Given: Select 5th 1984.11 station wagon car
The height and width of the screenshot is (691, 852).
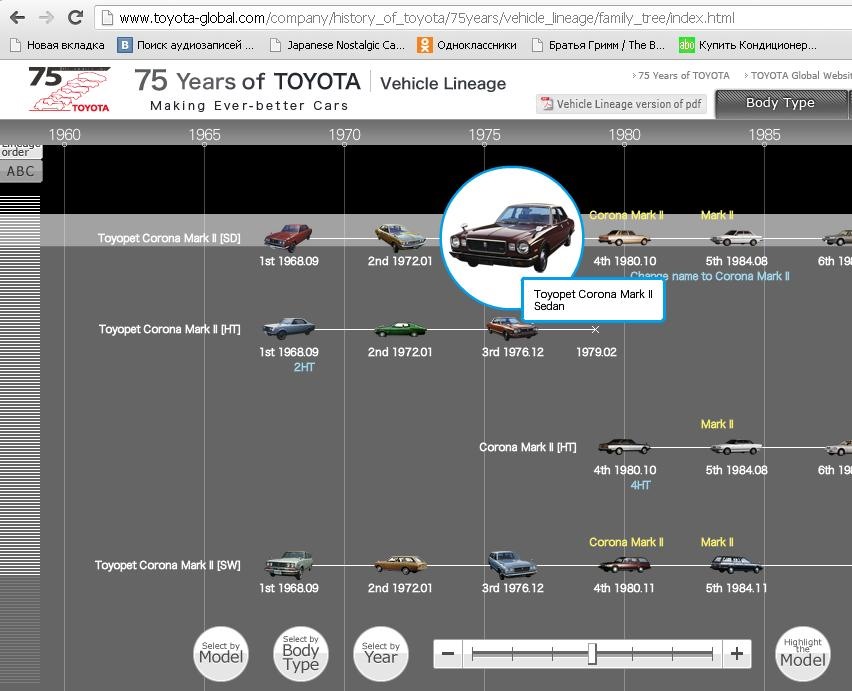Looking at the screenshot, I should tap(736, 565).
